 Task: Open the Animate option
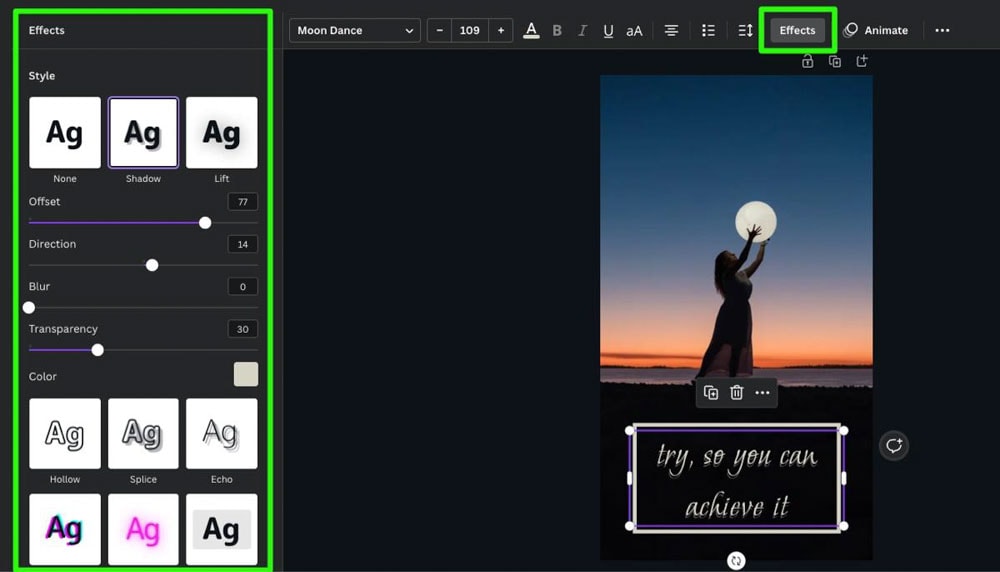coord(876,31)
